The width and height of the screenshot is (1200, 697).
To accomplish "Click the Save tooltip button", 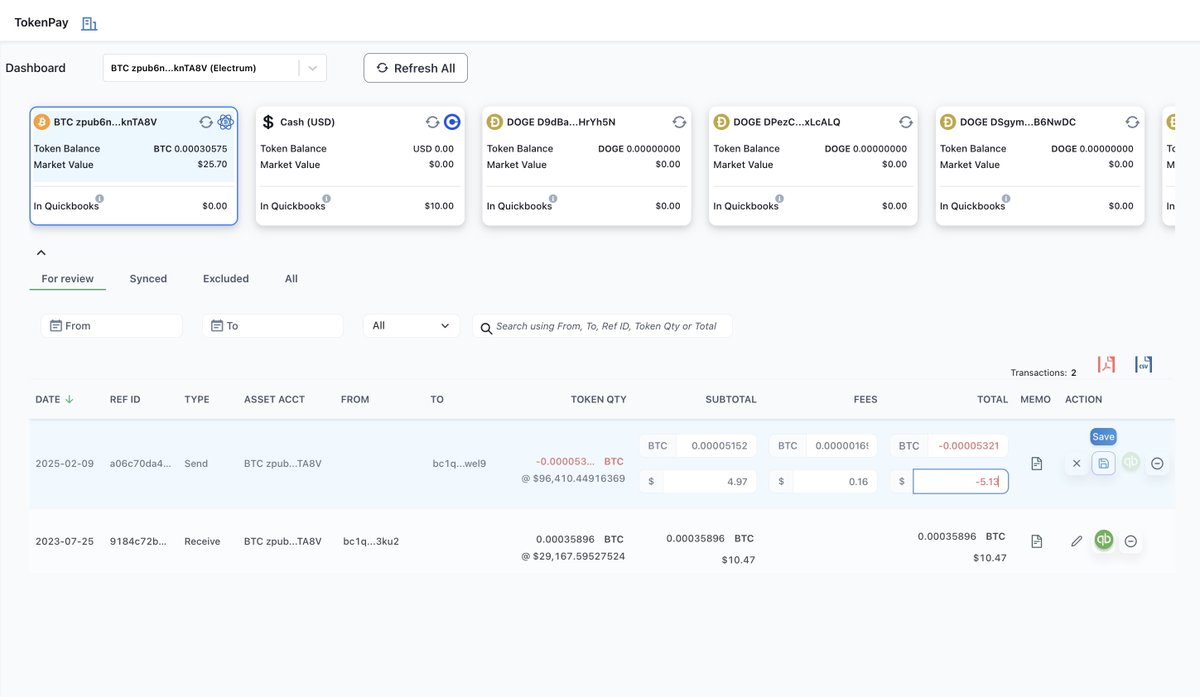I will coord(1103,437).
